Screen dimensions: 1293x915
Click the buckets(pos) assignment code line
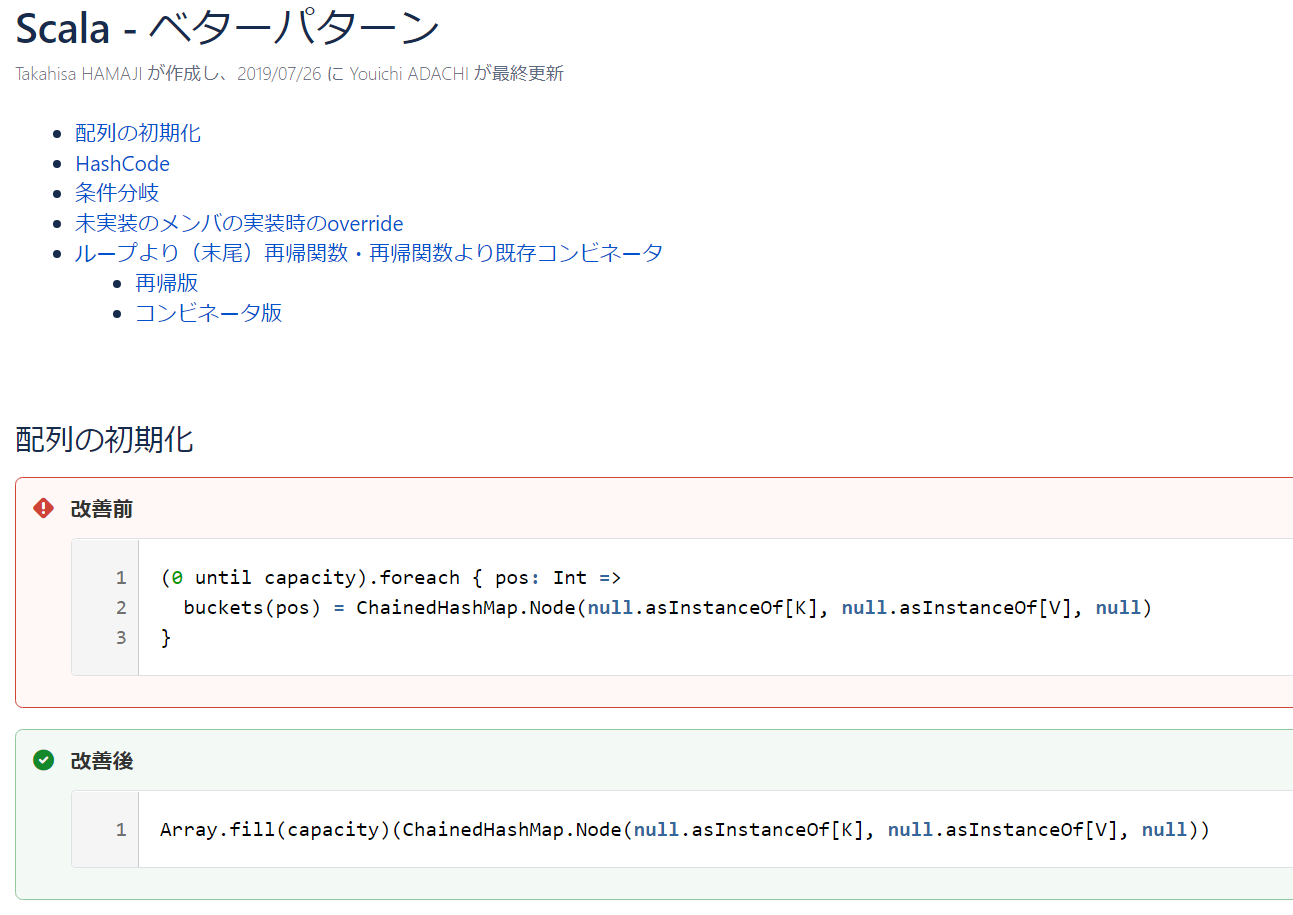668,607
